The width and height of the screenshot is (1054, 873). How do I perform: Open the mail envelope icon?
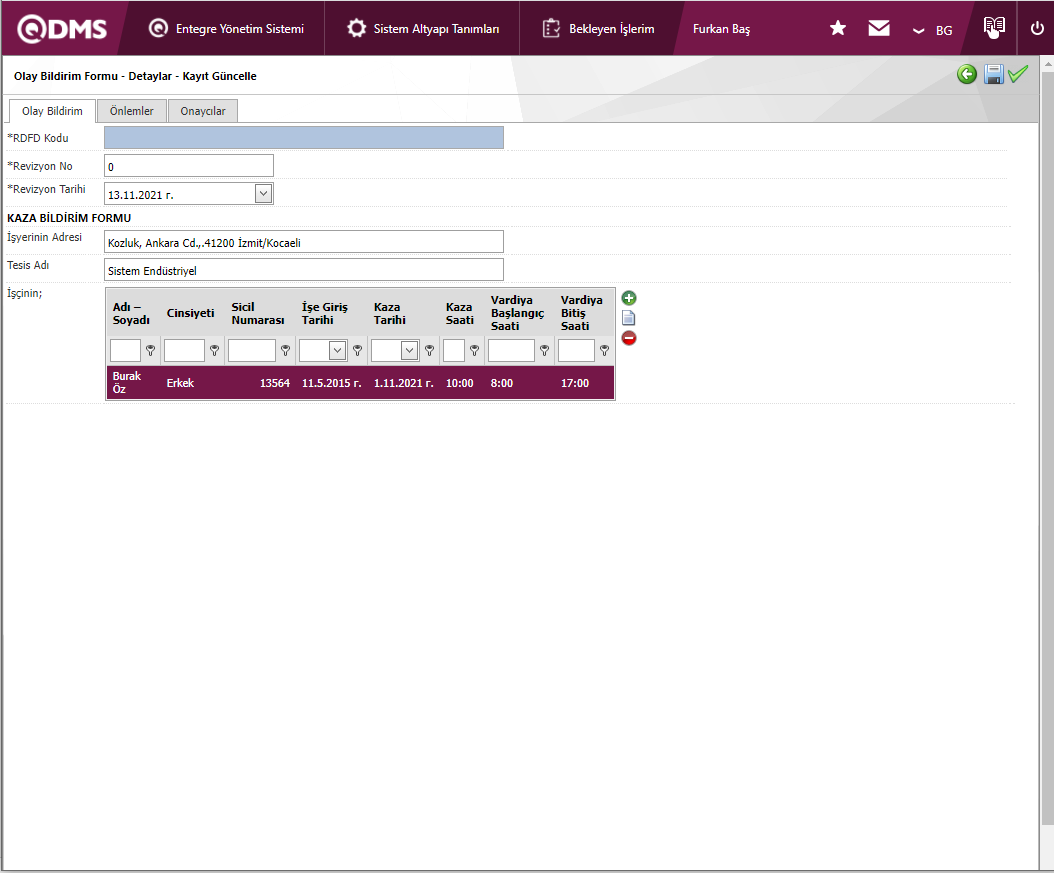(879, 28)
